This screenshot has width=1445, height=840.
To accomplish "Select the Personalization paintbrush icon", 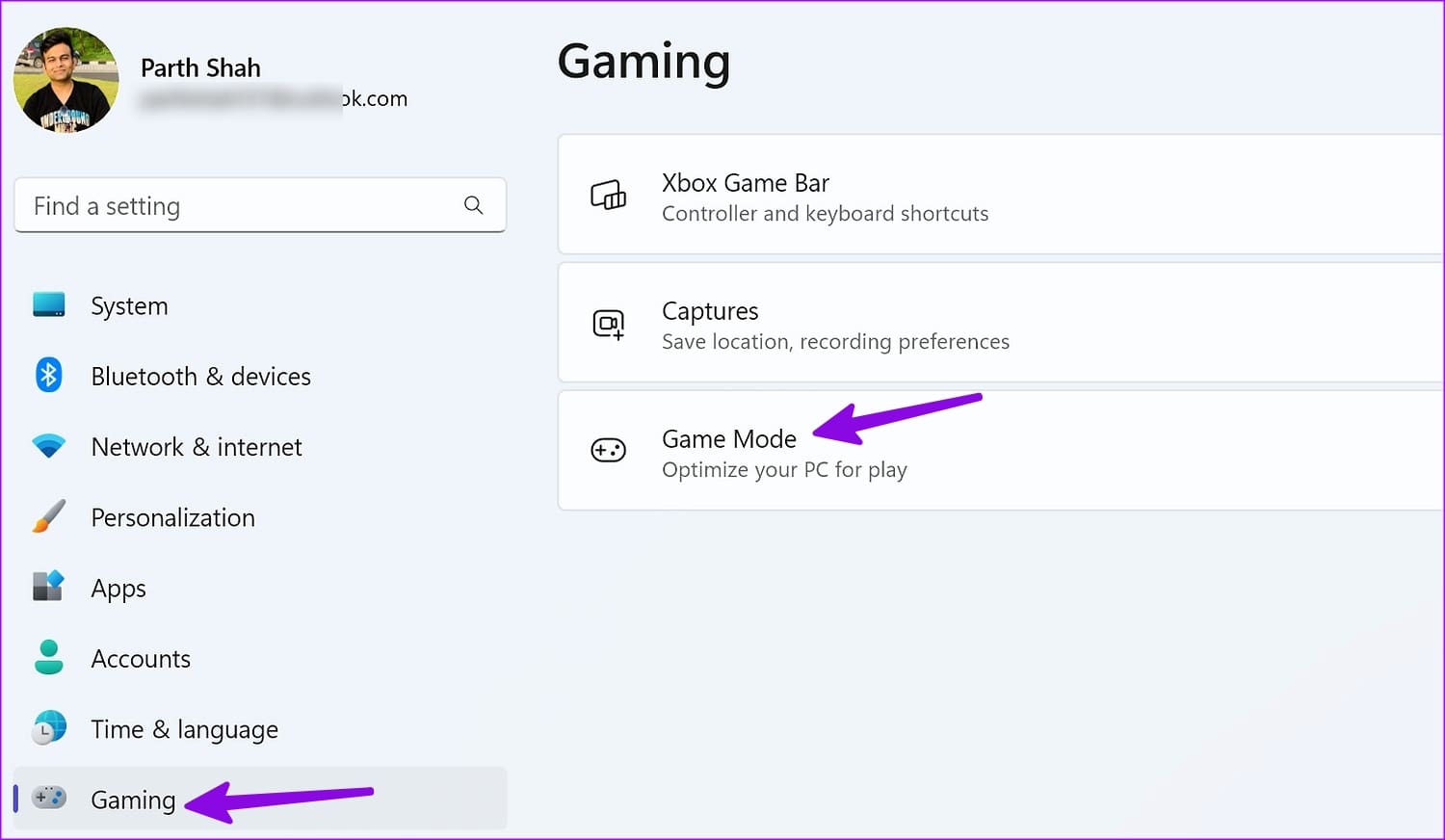I will [x=48, y=516].
